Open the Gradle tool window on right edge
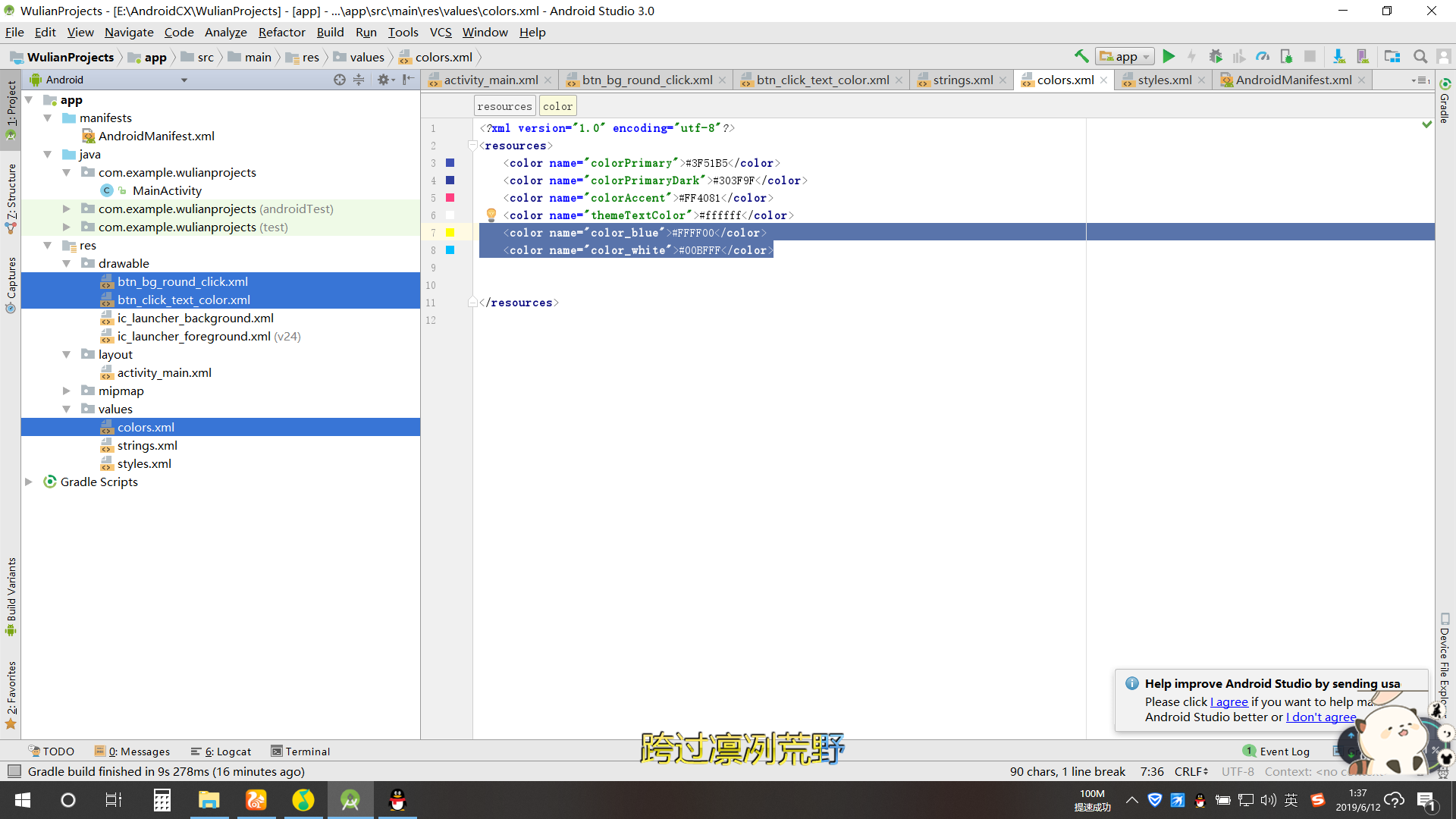The width and height of the screenshot is (1456, 819). point(1445,100)
